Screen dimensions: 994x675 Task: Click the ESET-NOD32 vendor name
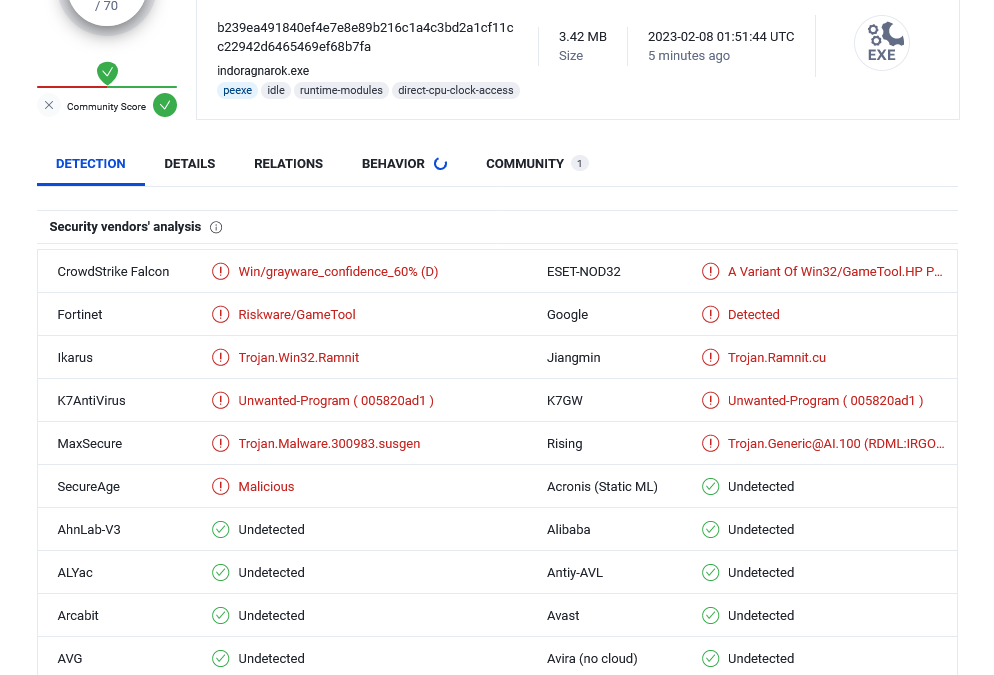coord(584,272)
